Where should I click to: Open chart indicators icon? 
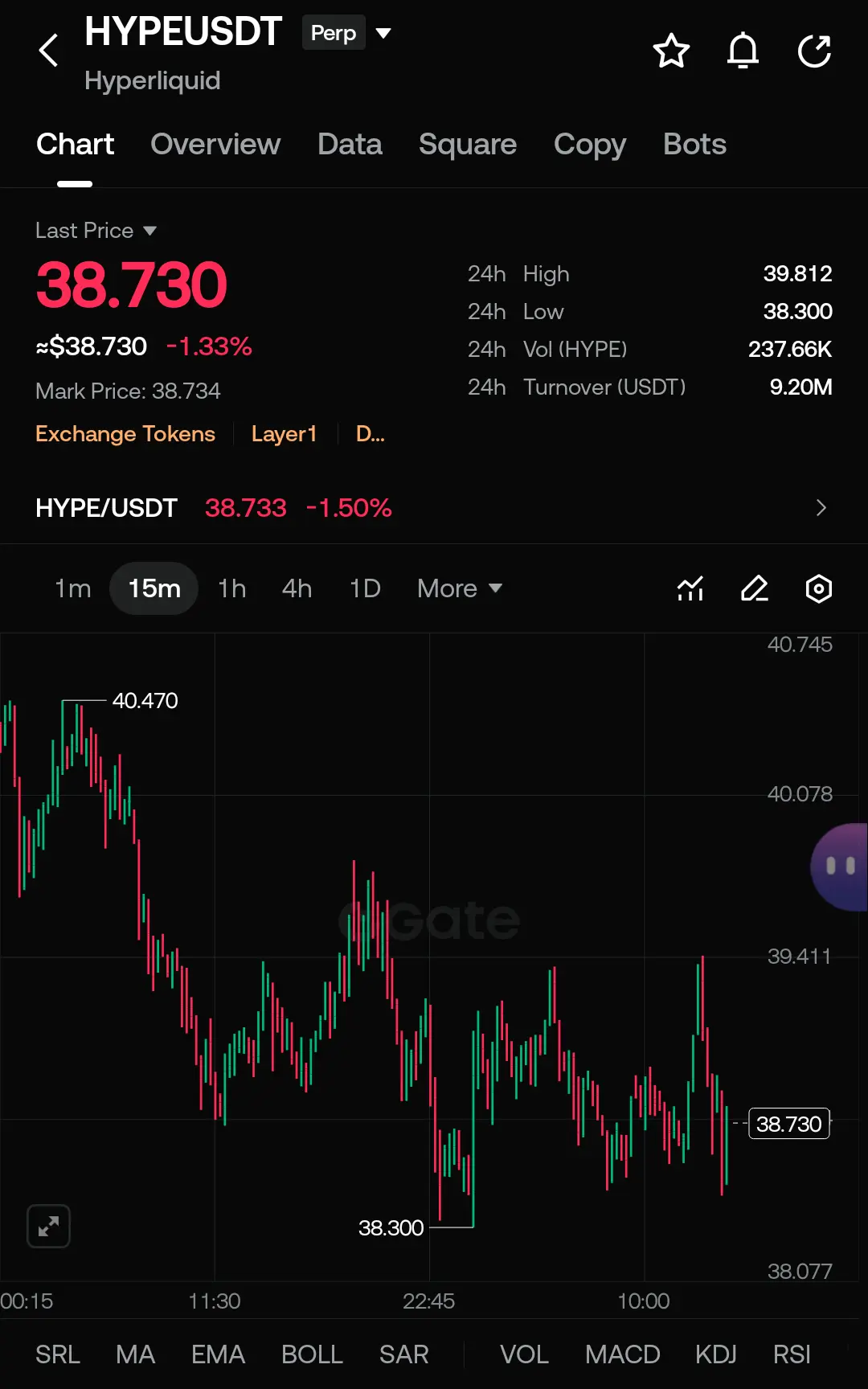pyautogui.click(x=690, y=588)
